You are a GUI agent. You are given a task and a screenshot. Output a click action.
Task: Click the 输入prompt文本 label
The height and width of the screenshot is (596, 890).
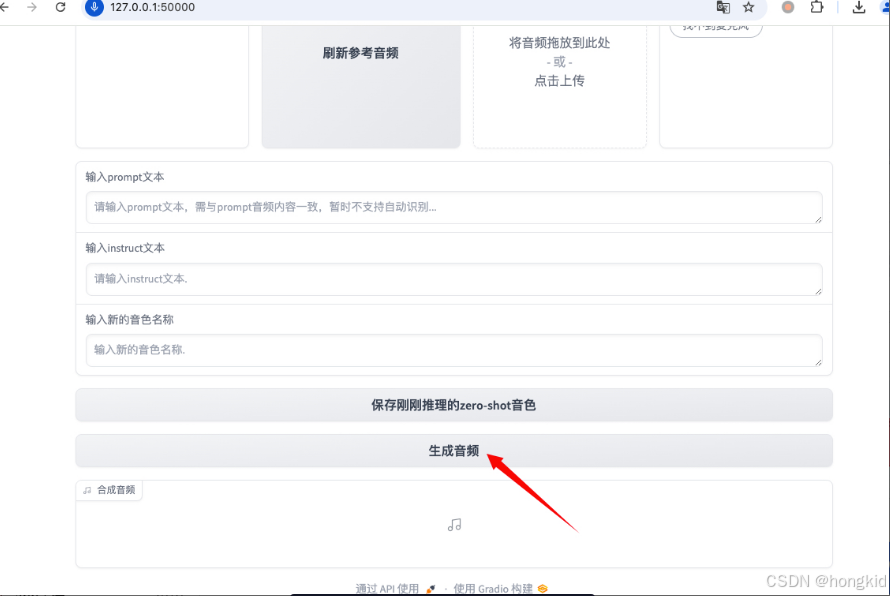click(x=125, y=177)
